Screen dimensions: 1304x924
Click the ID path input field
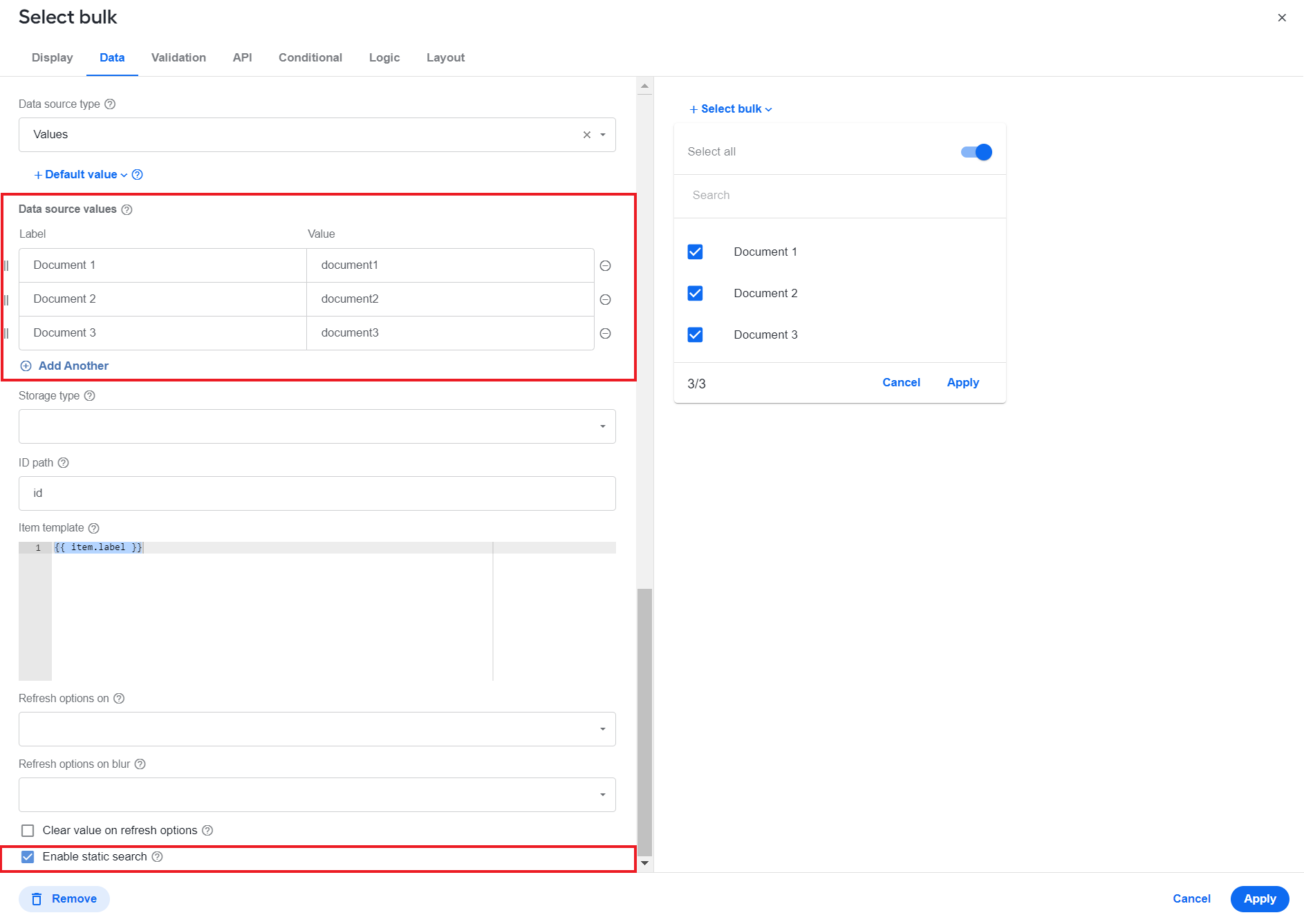click(x=317, y=493)
